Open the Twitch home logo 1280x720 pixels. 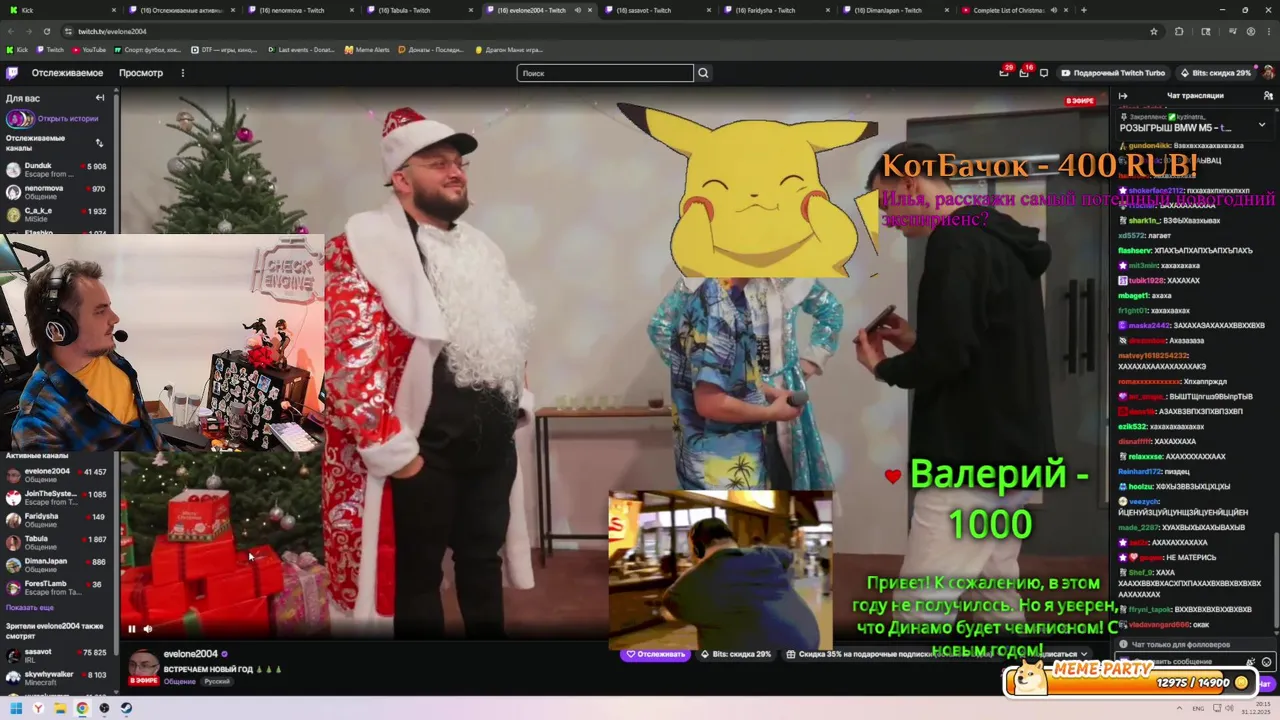coord(12,73)
